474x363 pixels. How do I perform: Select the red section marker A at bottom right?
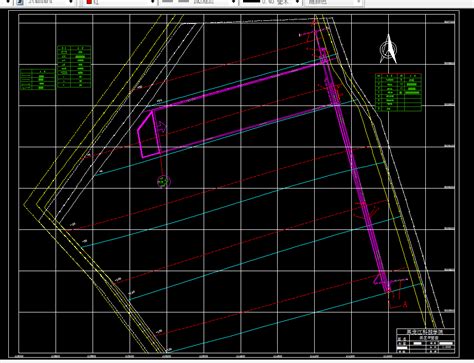tap(399, 304)
